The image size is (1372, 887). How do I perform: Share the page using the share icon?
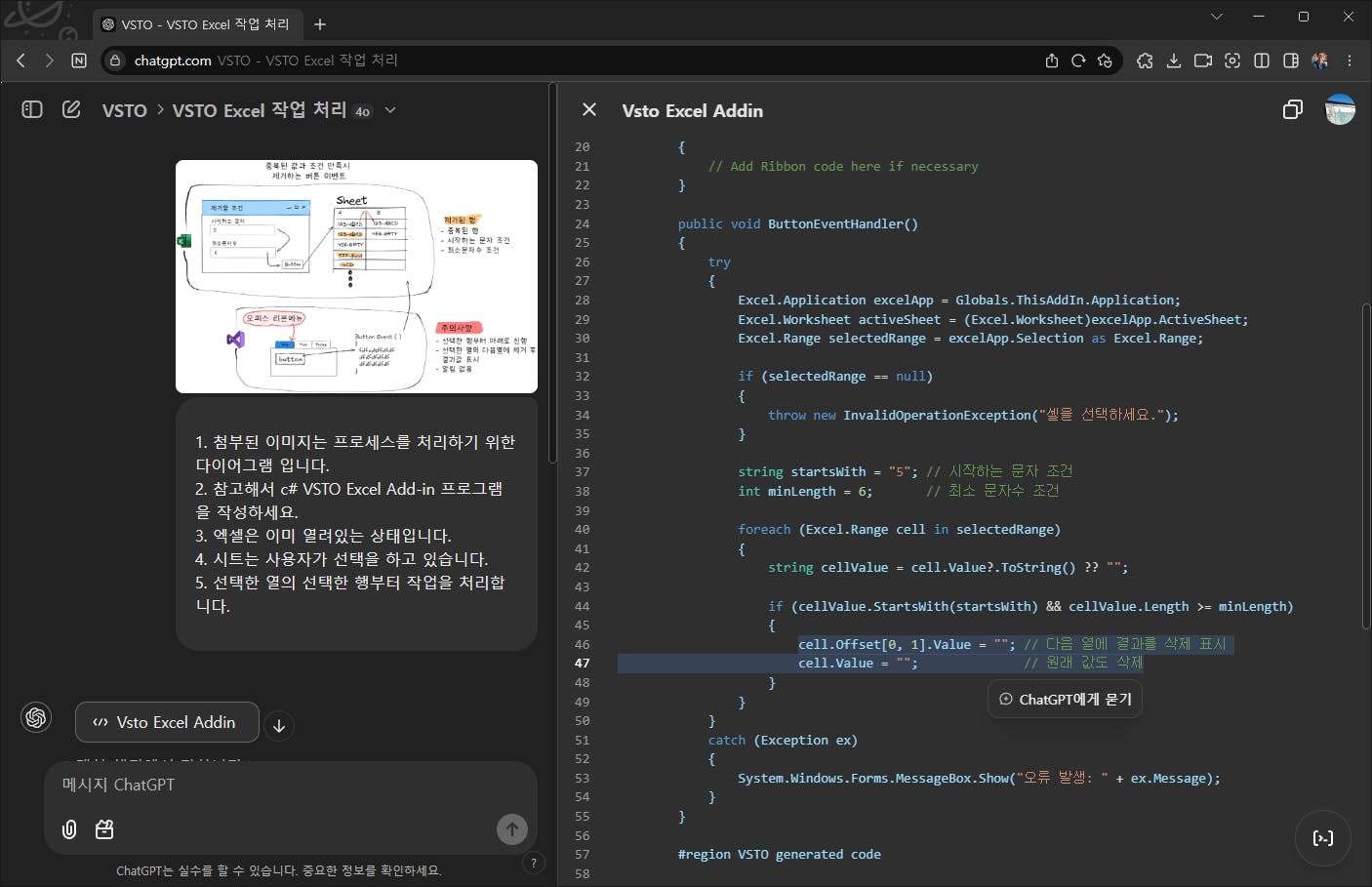[1052, 60]
